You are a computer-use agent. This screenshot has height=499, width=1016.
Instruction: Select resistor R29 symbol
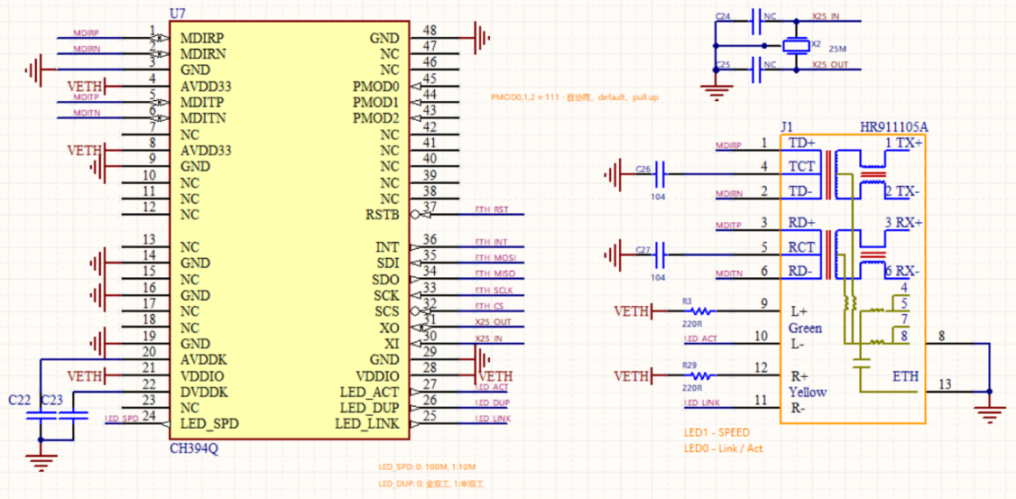tap(697, 376)
